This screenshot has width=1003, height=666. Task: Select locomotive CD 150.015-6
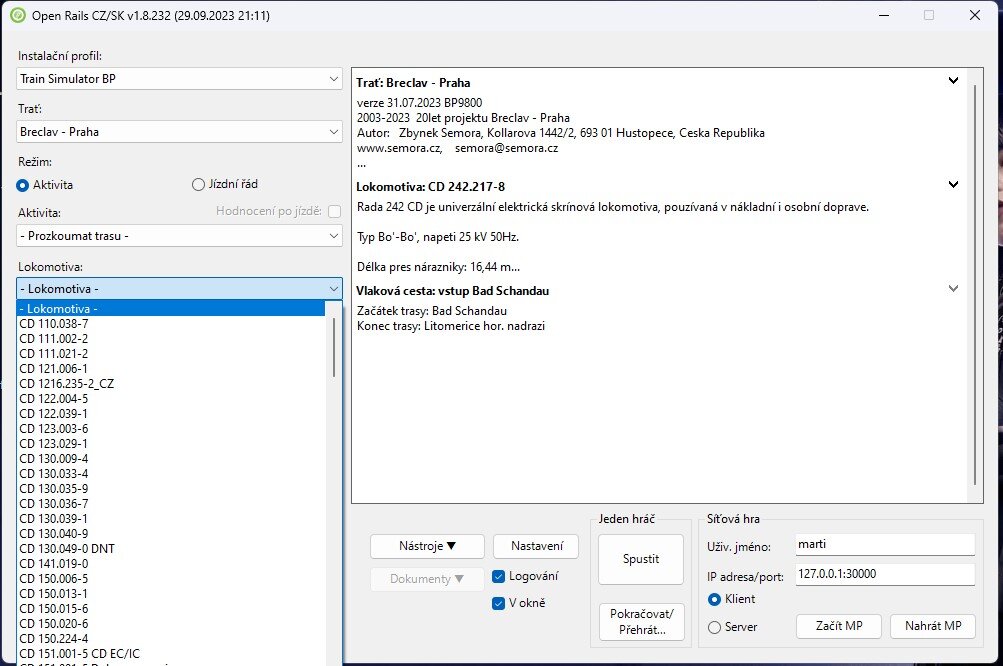pos(171,609)
